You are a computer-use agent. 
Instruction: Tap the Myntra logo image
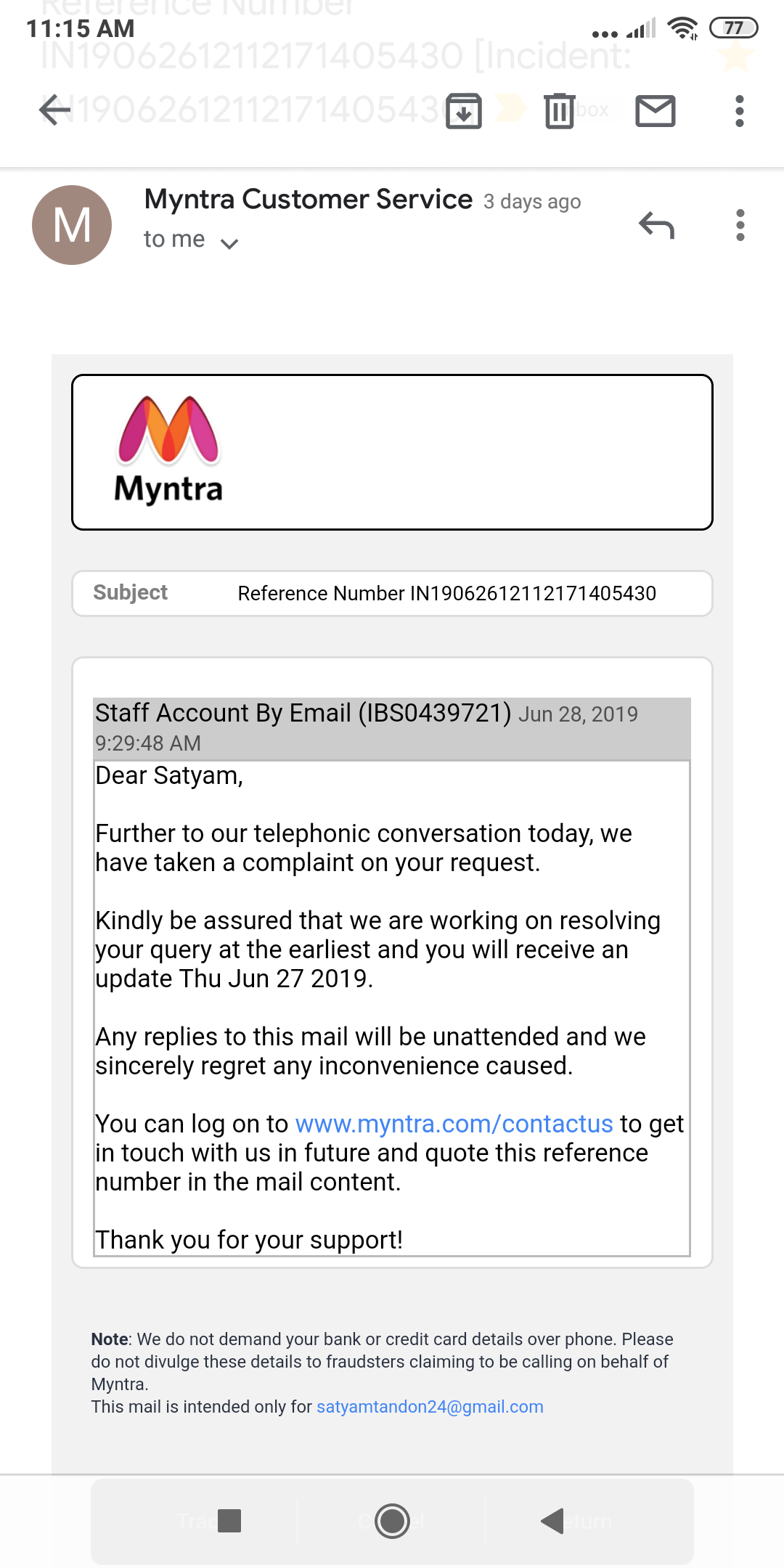168,450
